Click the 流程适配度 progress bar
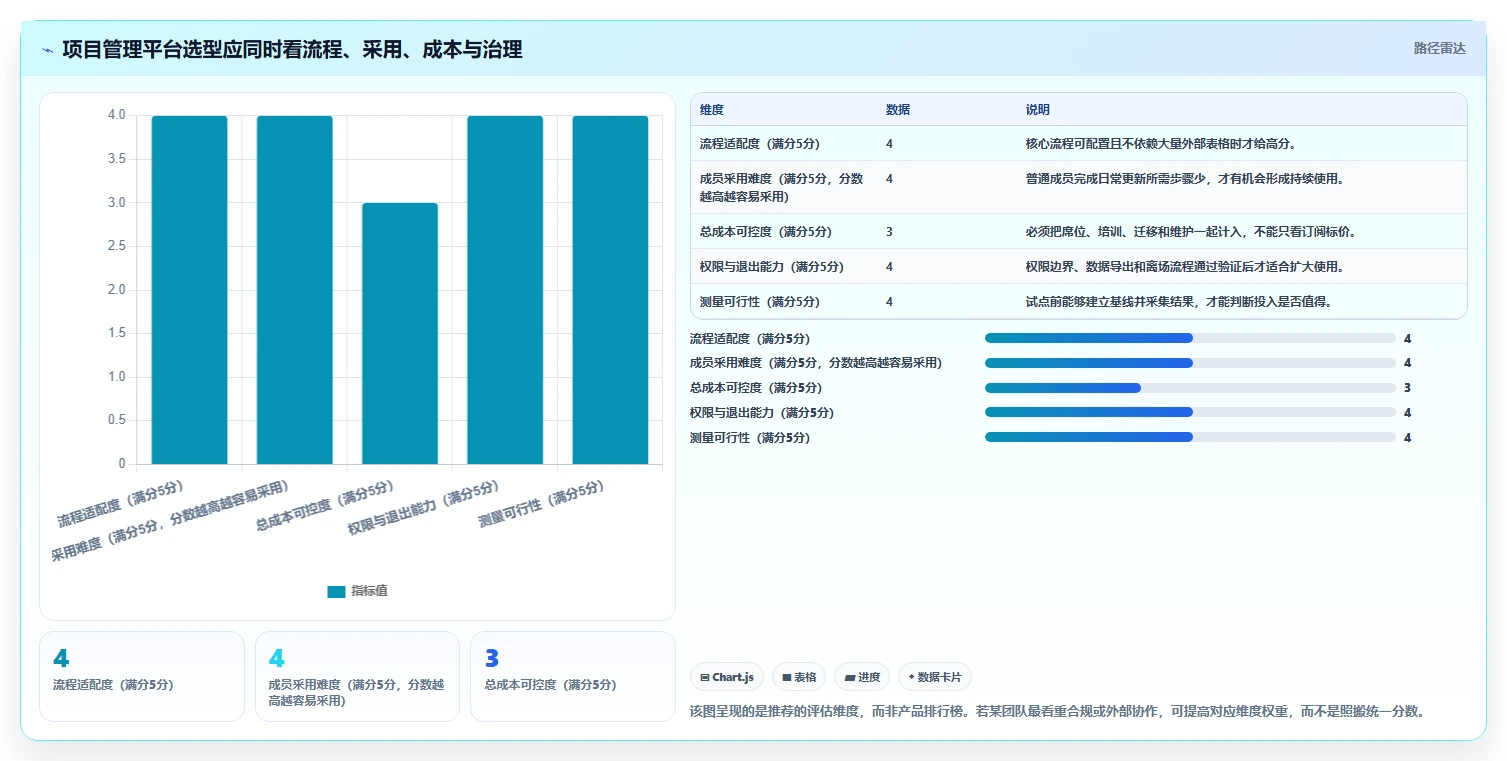Viewport: 1507px width, 761px height. [x=1190, y=339]
